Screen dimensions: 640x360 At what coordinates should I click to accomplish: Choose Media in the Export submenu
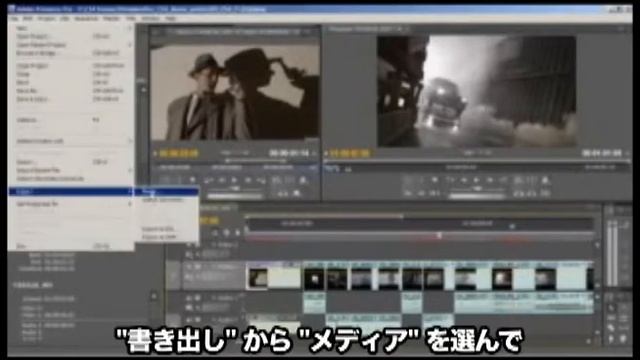[x=166, y=191]
